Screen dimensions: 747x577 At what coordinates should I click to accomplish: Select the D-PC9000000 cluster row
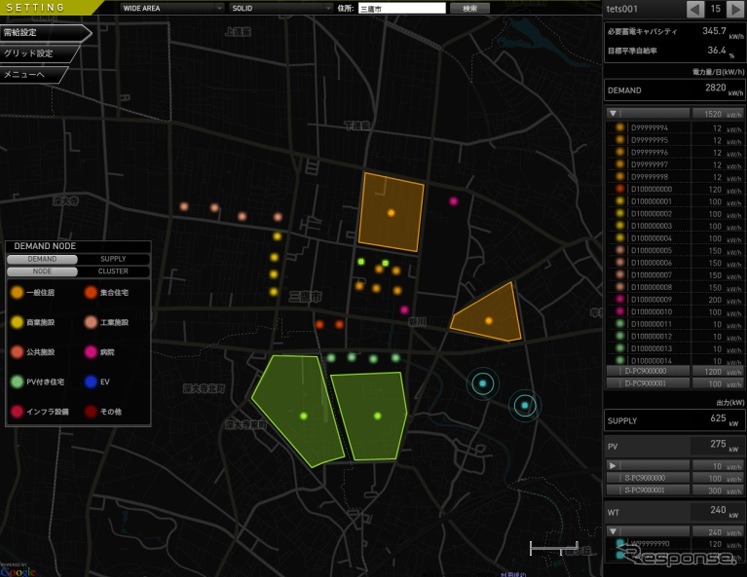674,371
